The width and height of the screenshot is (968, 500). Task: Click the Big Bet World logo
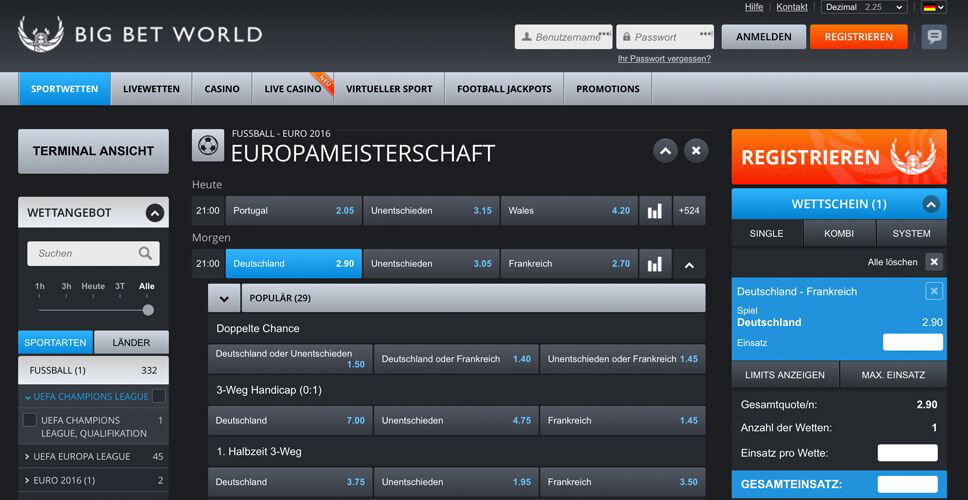point(140,35)
